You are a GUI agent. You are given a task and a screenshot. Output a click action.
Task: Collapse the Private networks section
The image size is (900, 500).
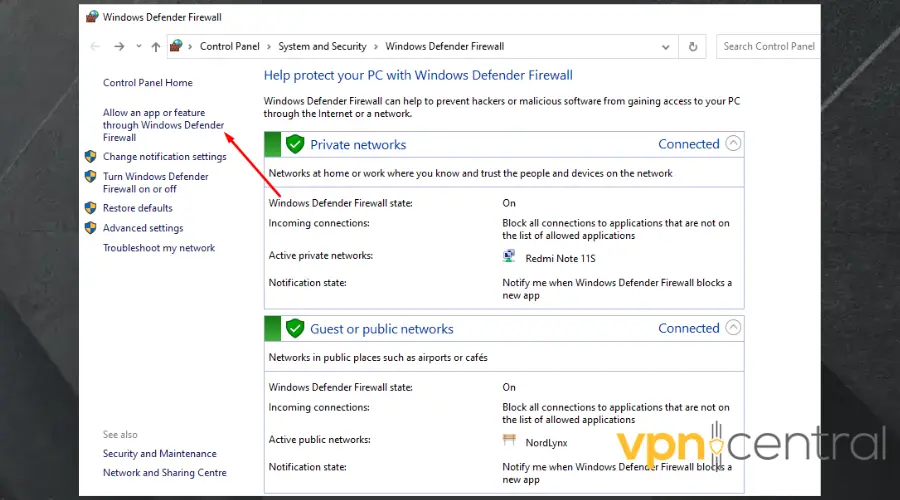point(733,143)
